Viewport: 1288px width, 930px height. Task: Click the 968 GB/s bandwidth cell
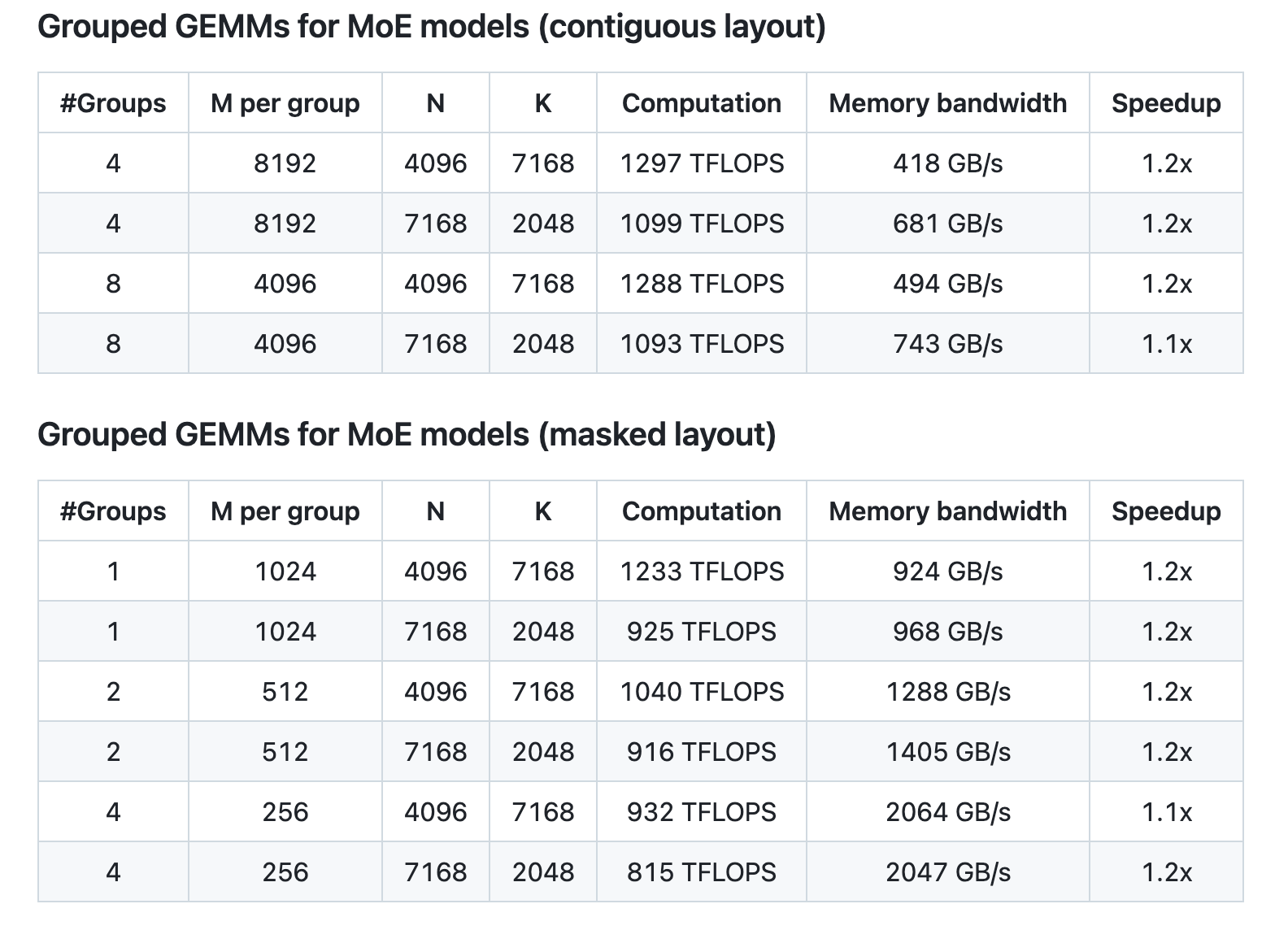tap(947, 632)
